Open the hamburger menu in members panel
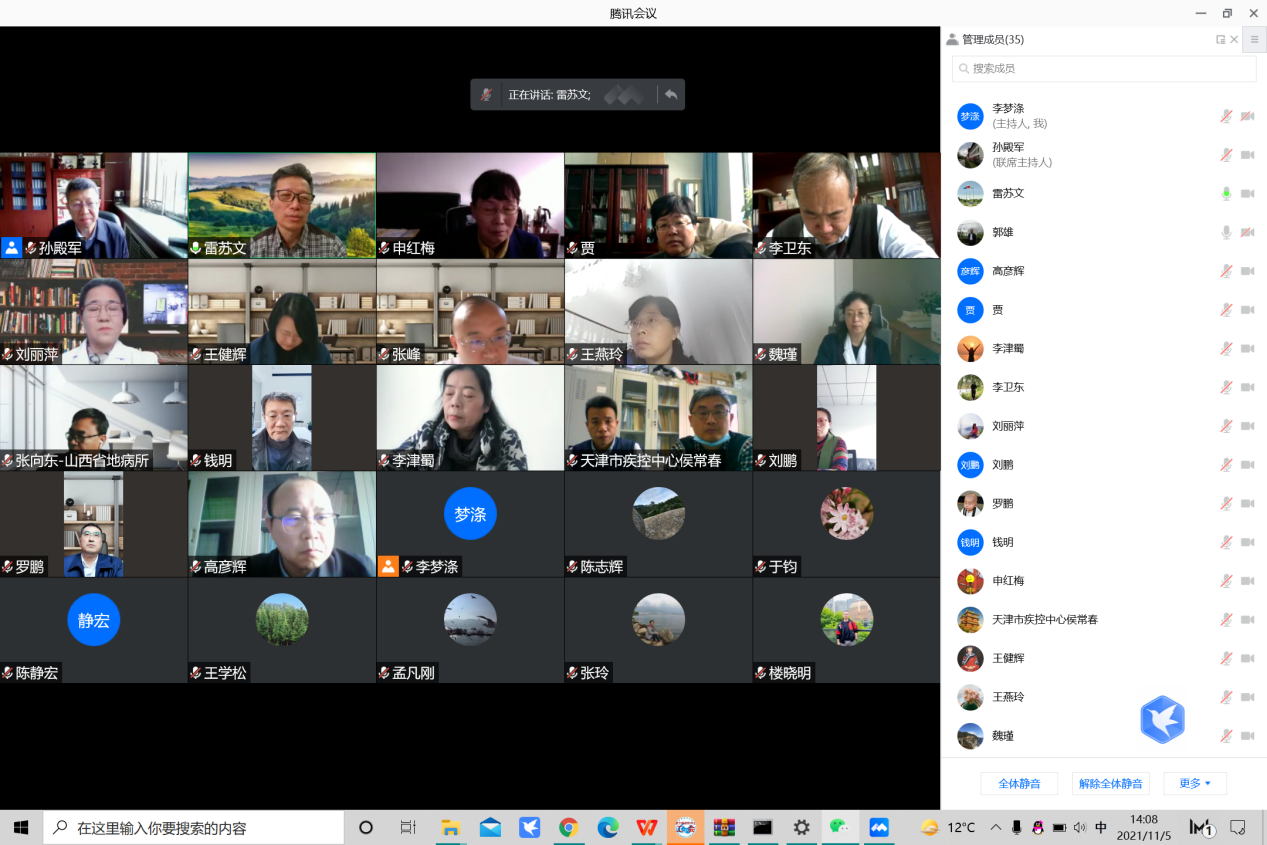 (1254, 40)
